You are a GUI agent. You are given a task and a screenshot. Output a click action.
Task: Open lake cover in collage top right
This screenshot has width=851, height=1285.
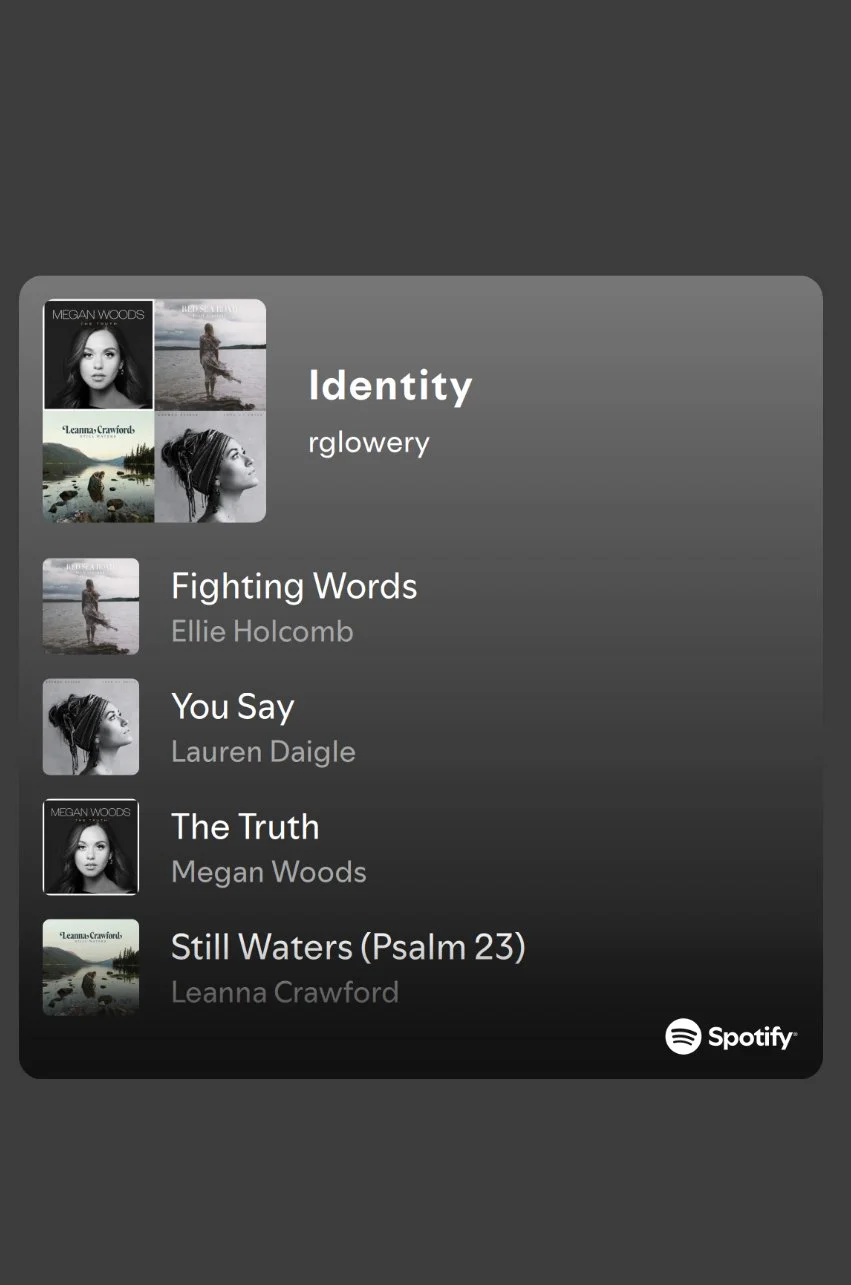(210, 355)
